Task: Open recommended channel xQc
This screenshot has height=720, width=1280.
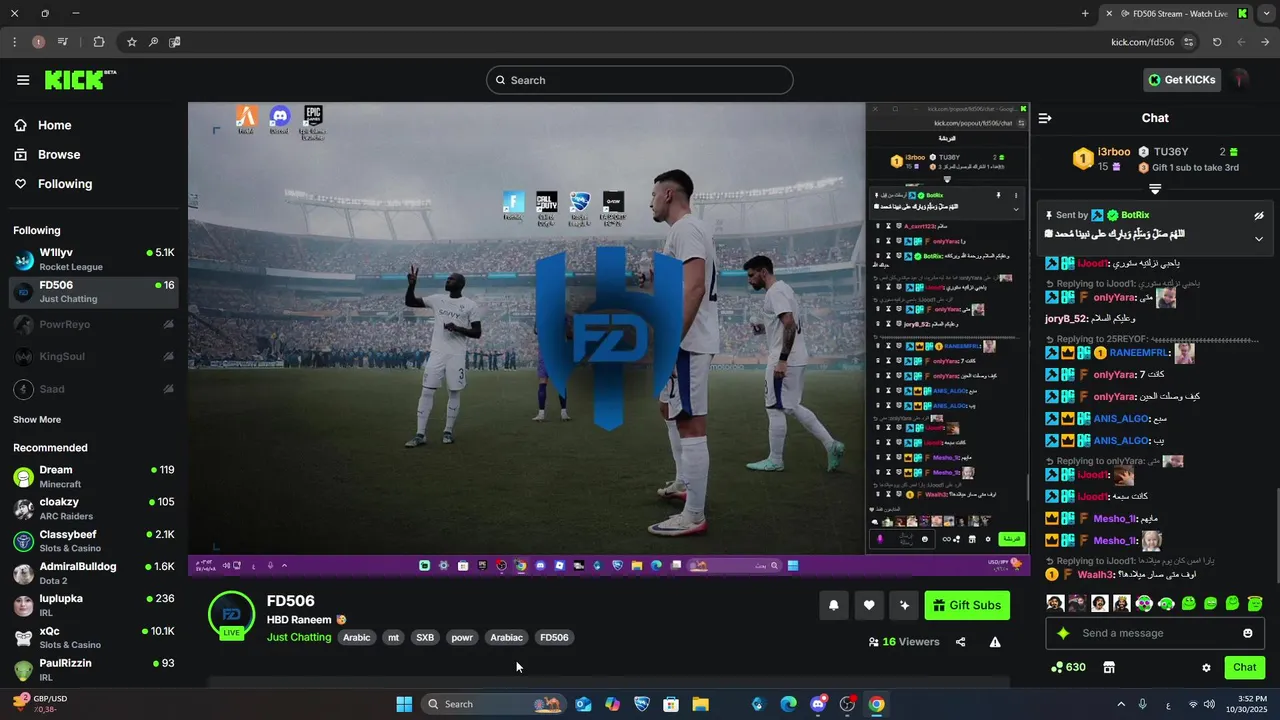Action: 93,638
